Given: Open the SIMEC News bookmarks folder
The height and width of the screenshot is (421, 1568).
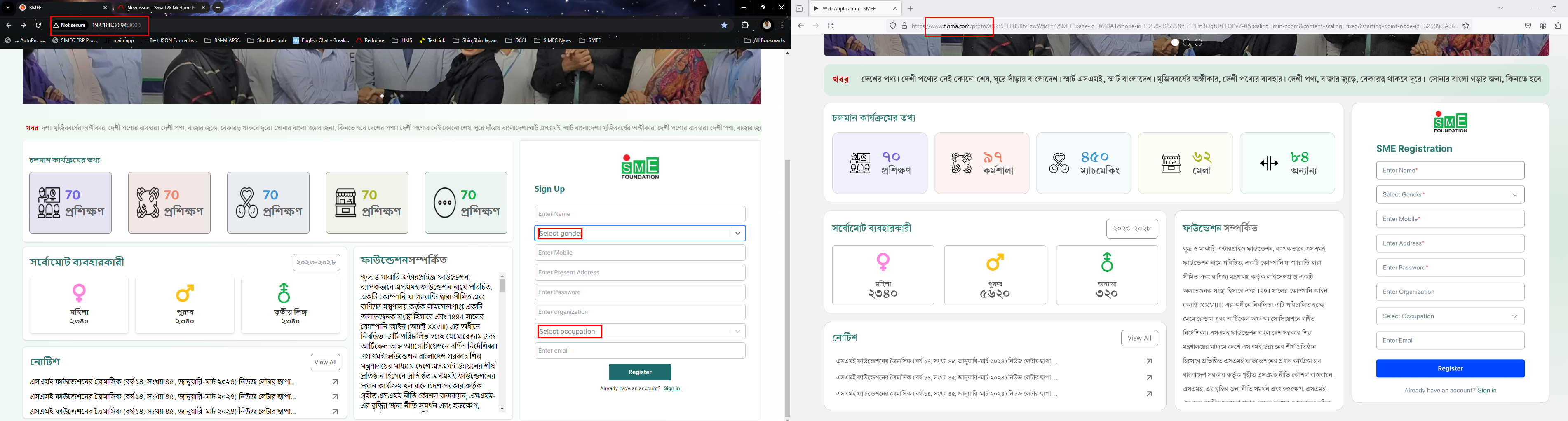Looking at the screenshot, I should pos(552,40).
